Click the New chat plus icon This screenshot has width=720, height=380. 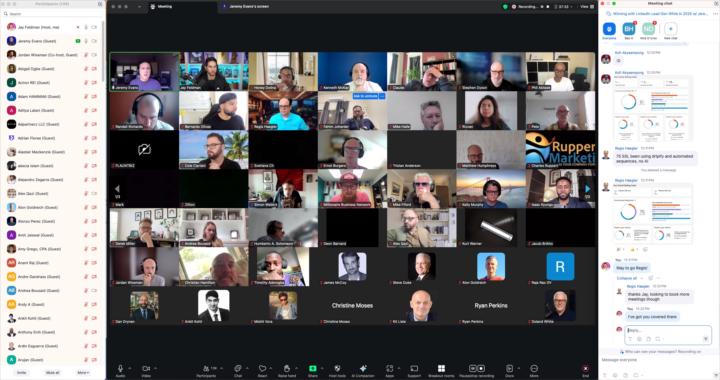point(670,29)
